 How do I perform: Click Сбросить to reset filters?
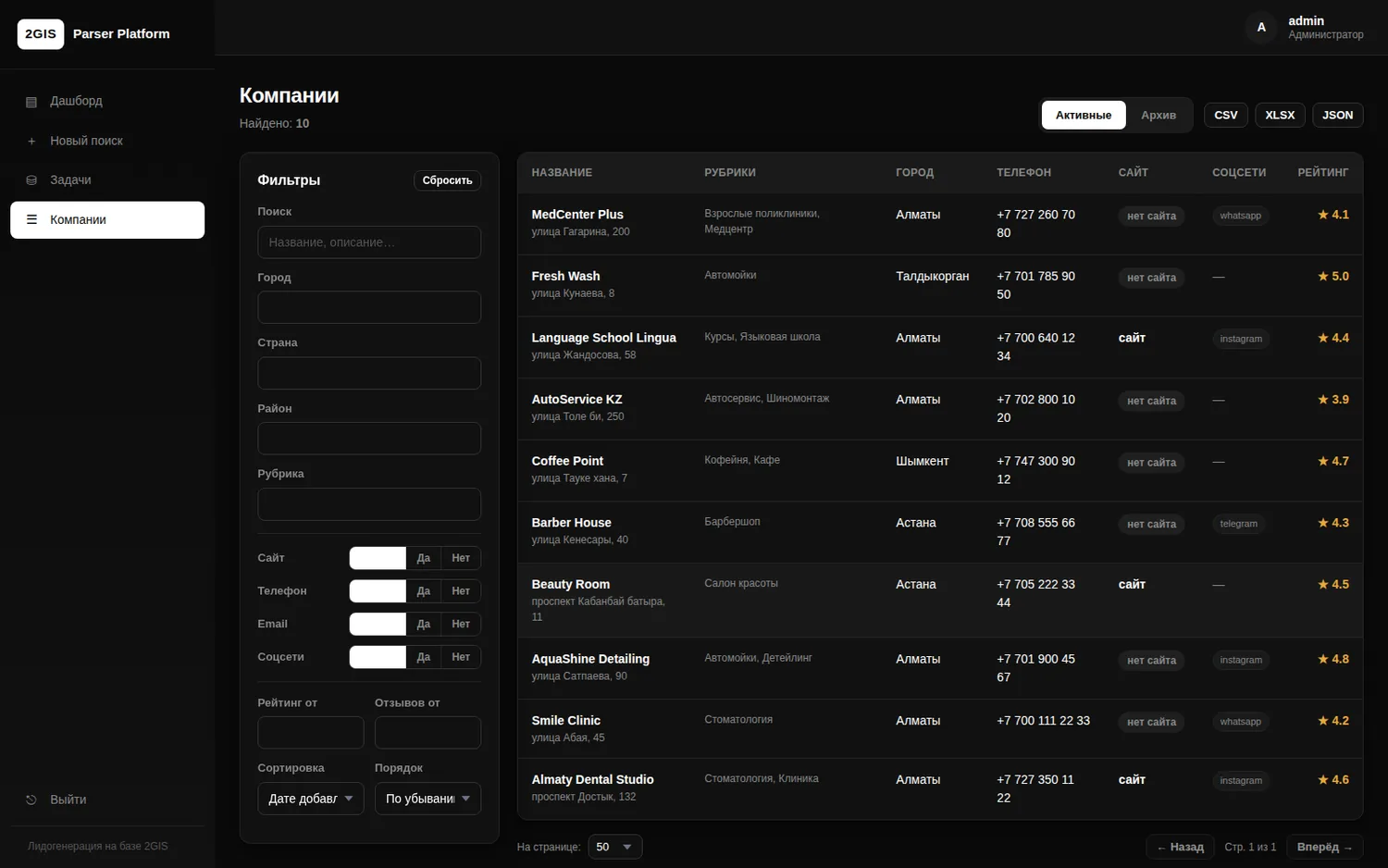pyautogui.click(x=447, y=180)
